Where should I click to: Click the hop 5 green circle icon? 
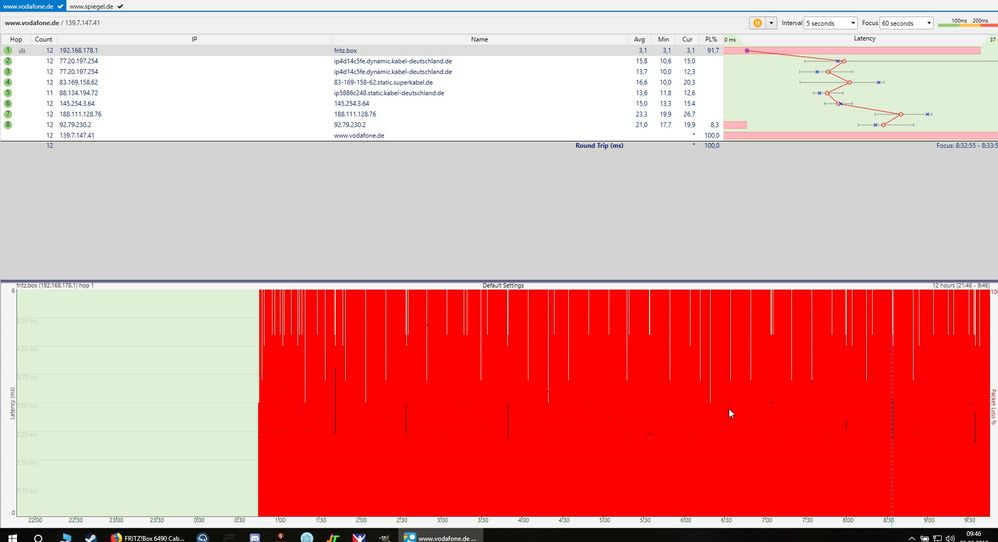(x=8, y=93)
